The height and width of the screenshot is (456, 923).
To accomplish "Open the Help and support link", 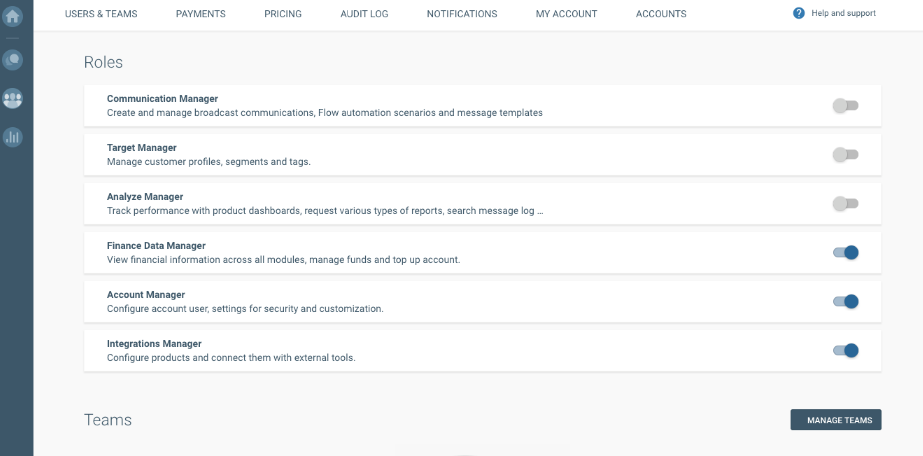I will pyautogui.click(x=843, y=13).
